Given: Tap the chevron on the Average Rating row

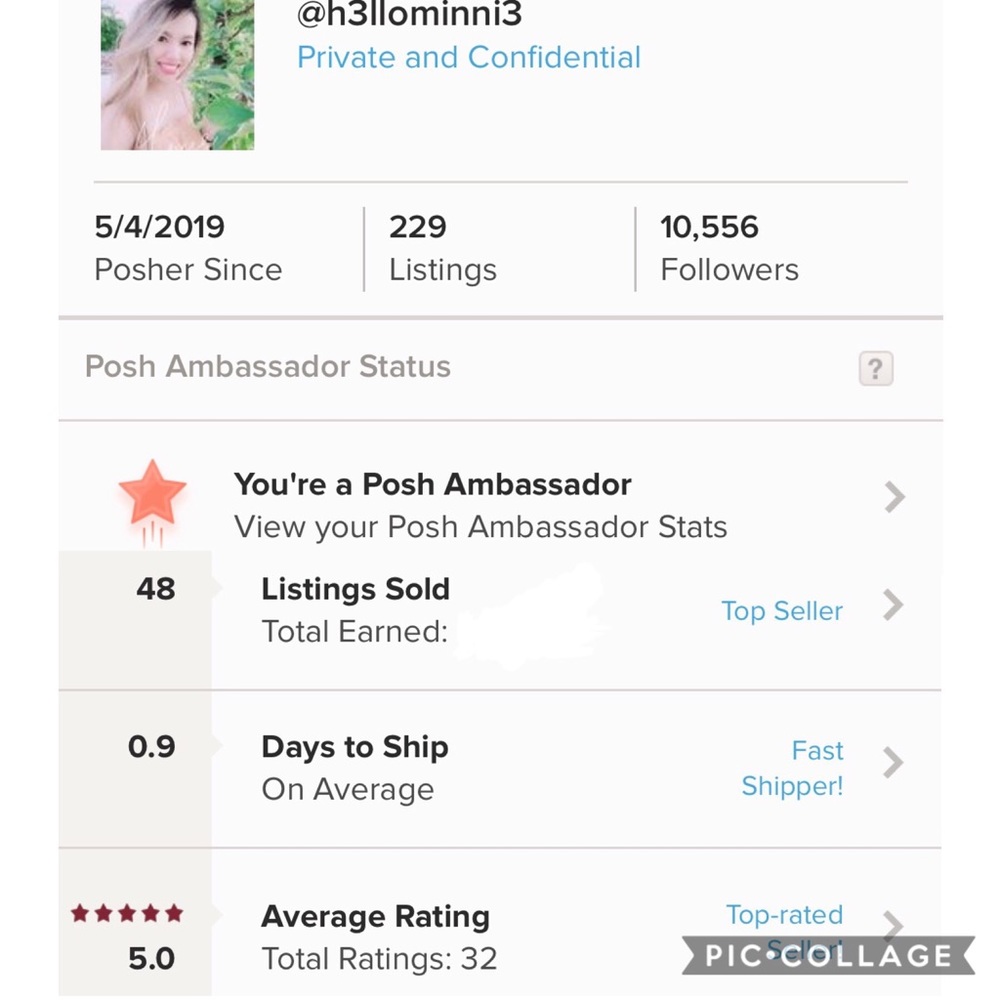Looking at the screenshot, I should pos(893,925).
